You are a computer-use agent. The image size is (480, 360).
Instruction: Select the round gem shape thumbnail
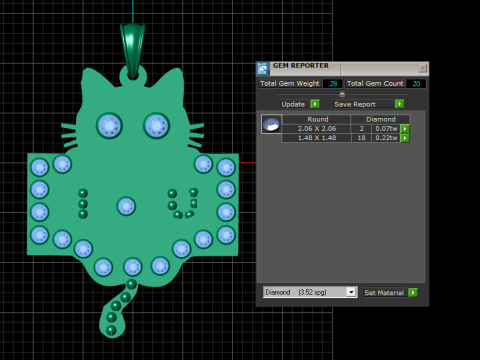(x=271, y=124)
